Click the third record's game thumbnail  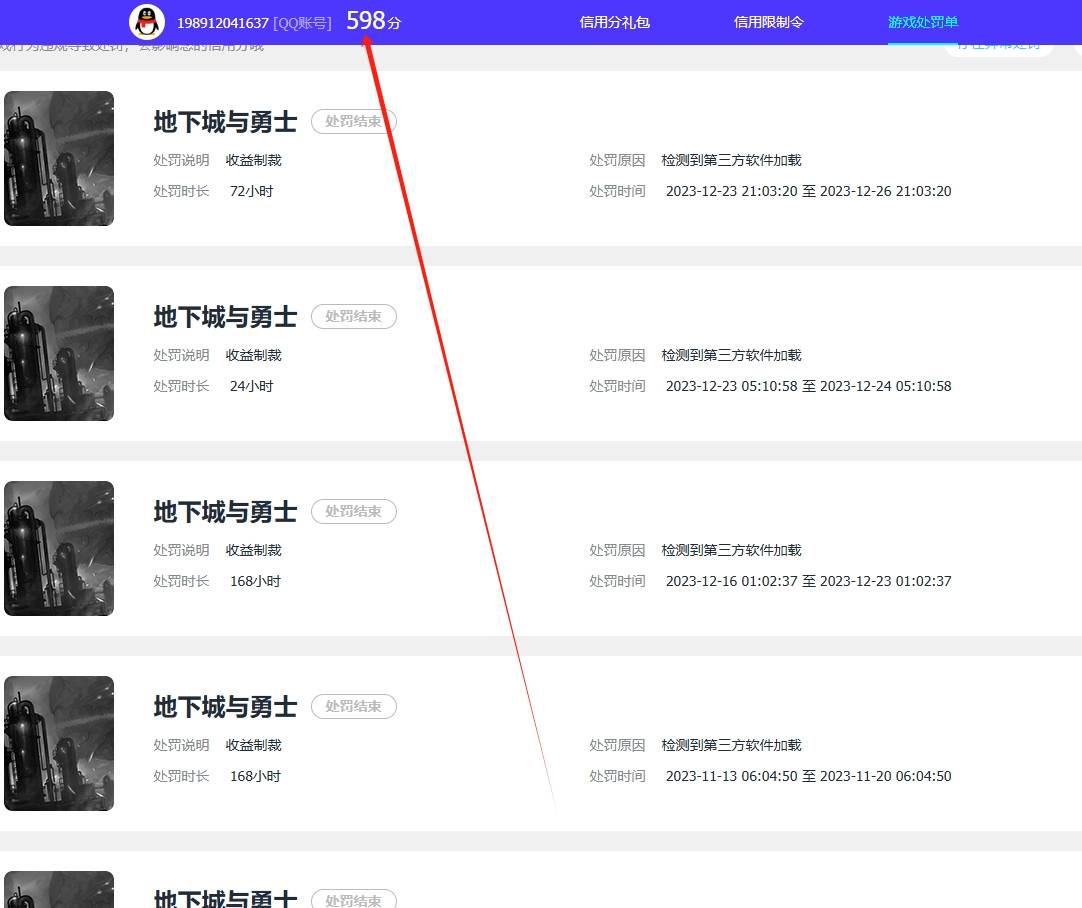(59, 548)
